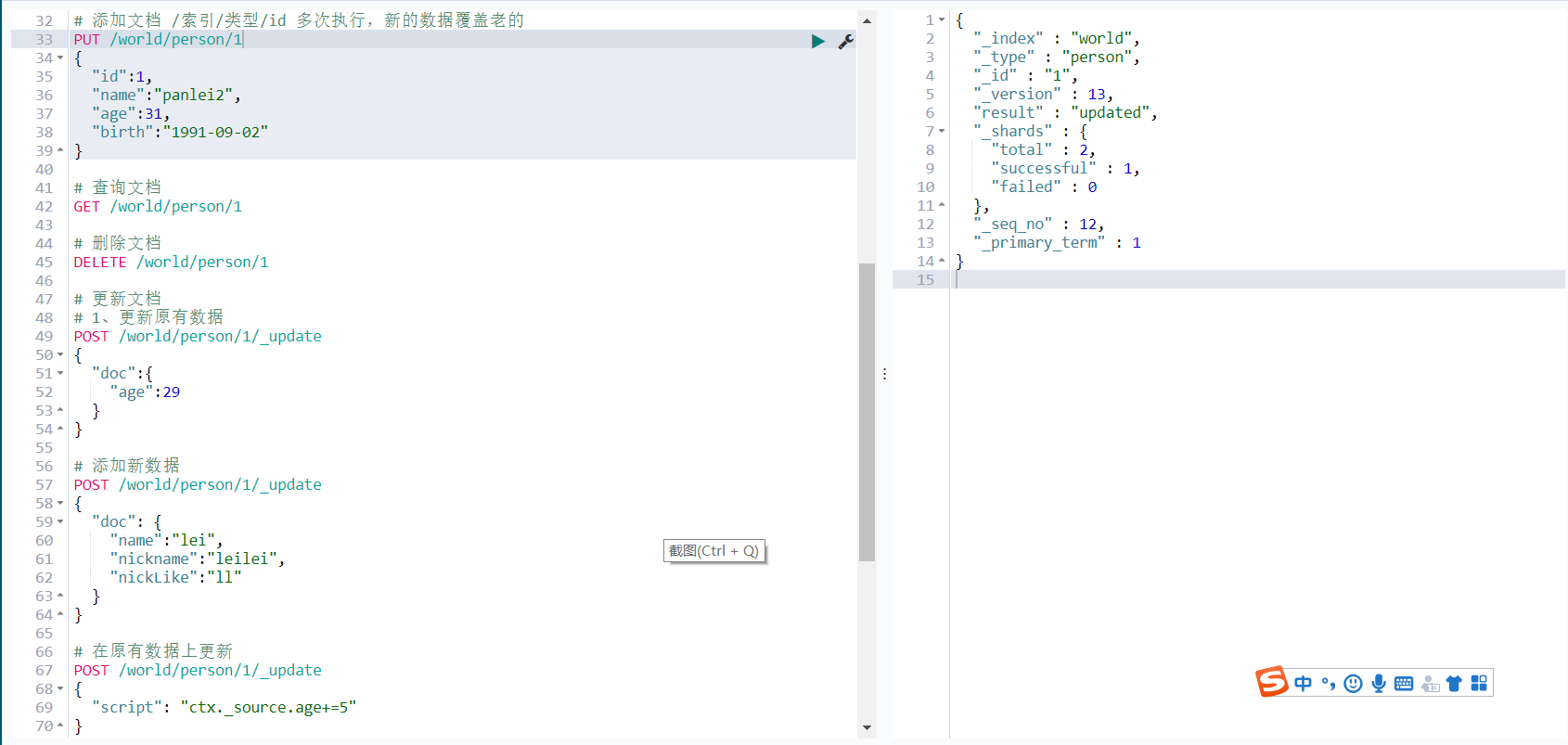
Task: Click the fold marker at line 39
Action: (60, 150)
